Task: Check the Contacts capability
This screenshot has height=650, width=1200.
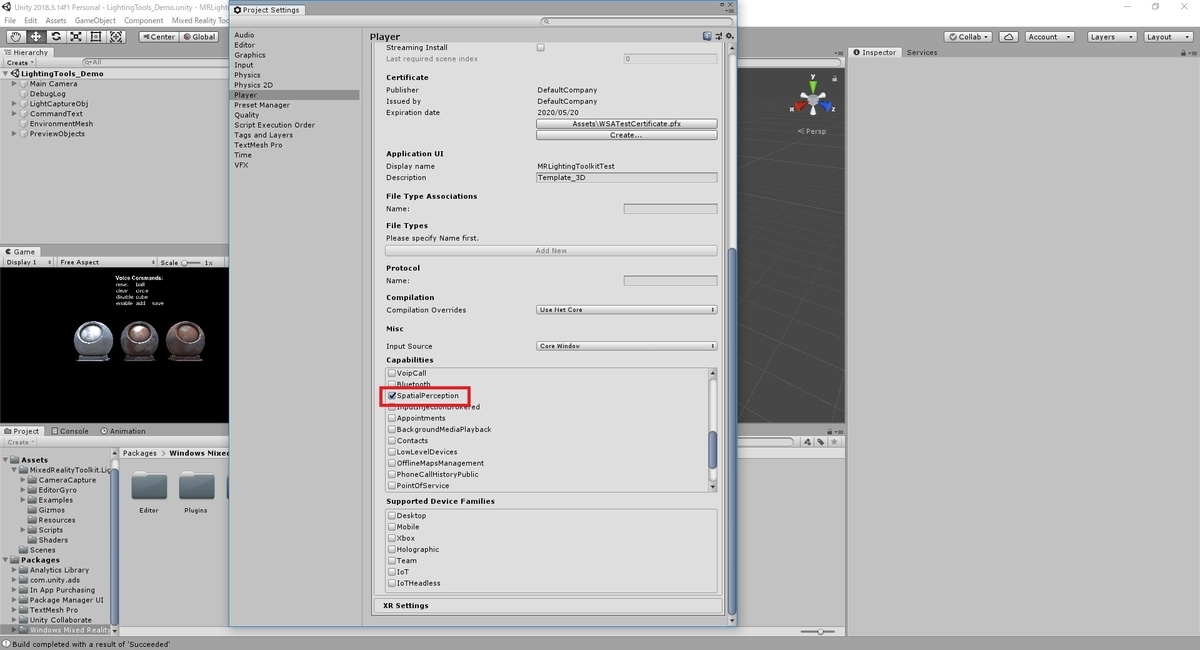Action: [392, 441]
